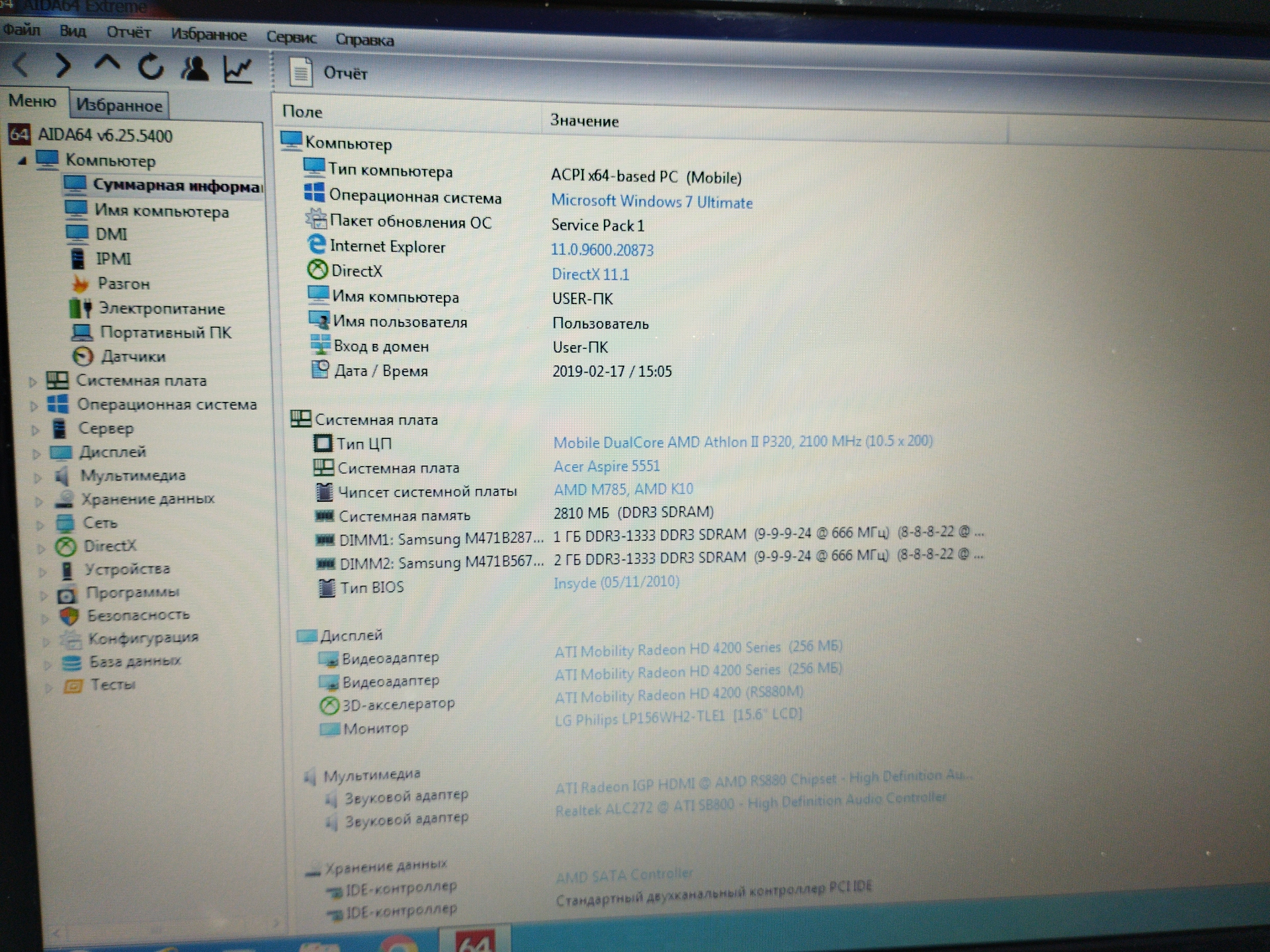
Task: Open the graph chart toolbar icon
Action: tap(238, 69)
